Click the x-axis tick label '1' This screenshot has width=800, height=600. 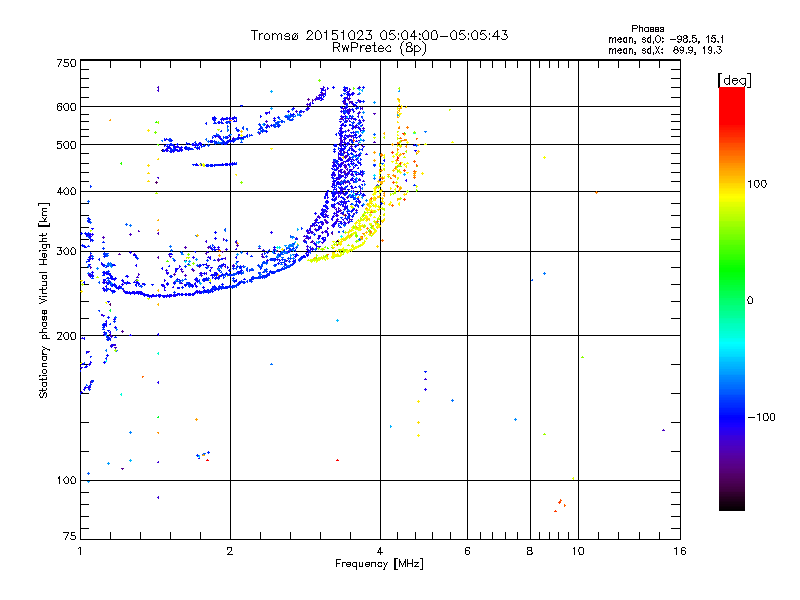point(80,551)
